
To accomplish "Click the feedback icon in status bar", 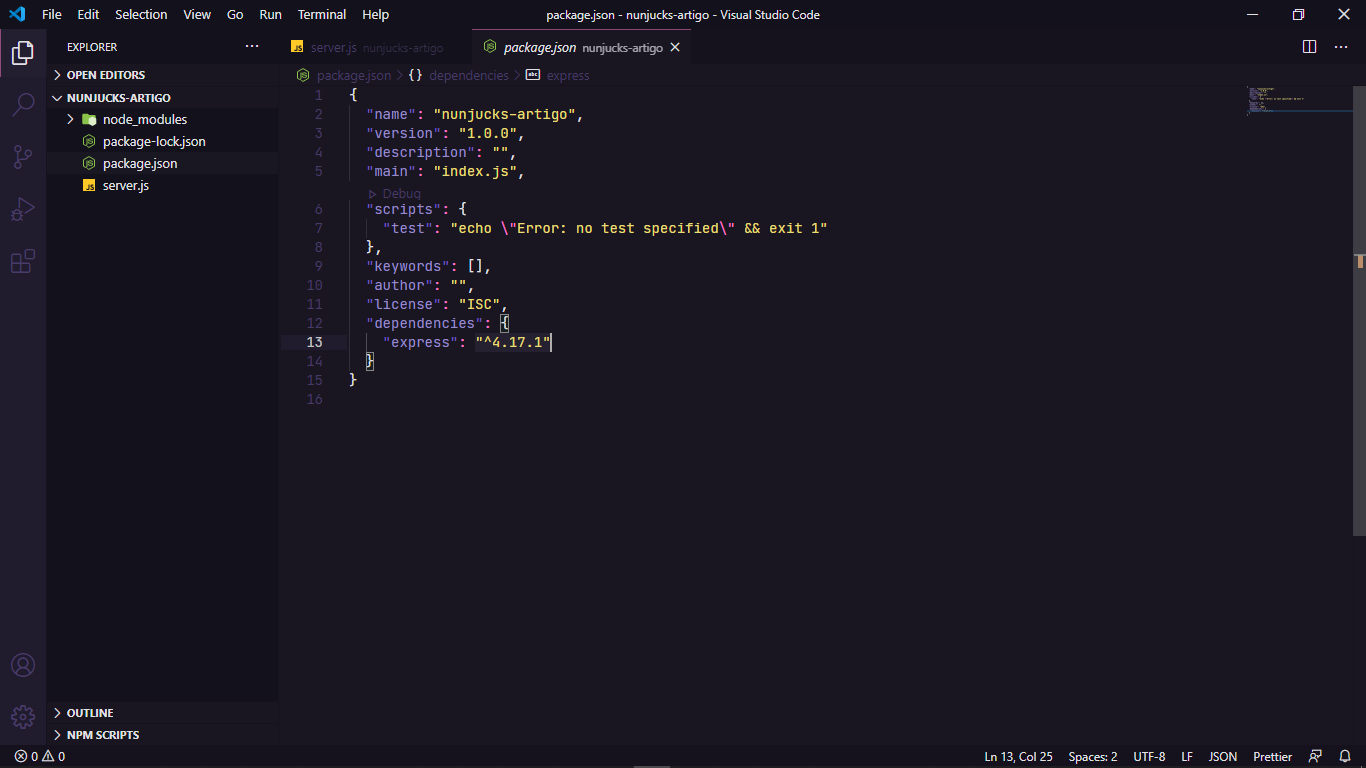I will pos(1316,757).
